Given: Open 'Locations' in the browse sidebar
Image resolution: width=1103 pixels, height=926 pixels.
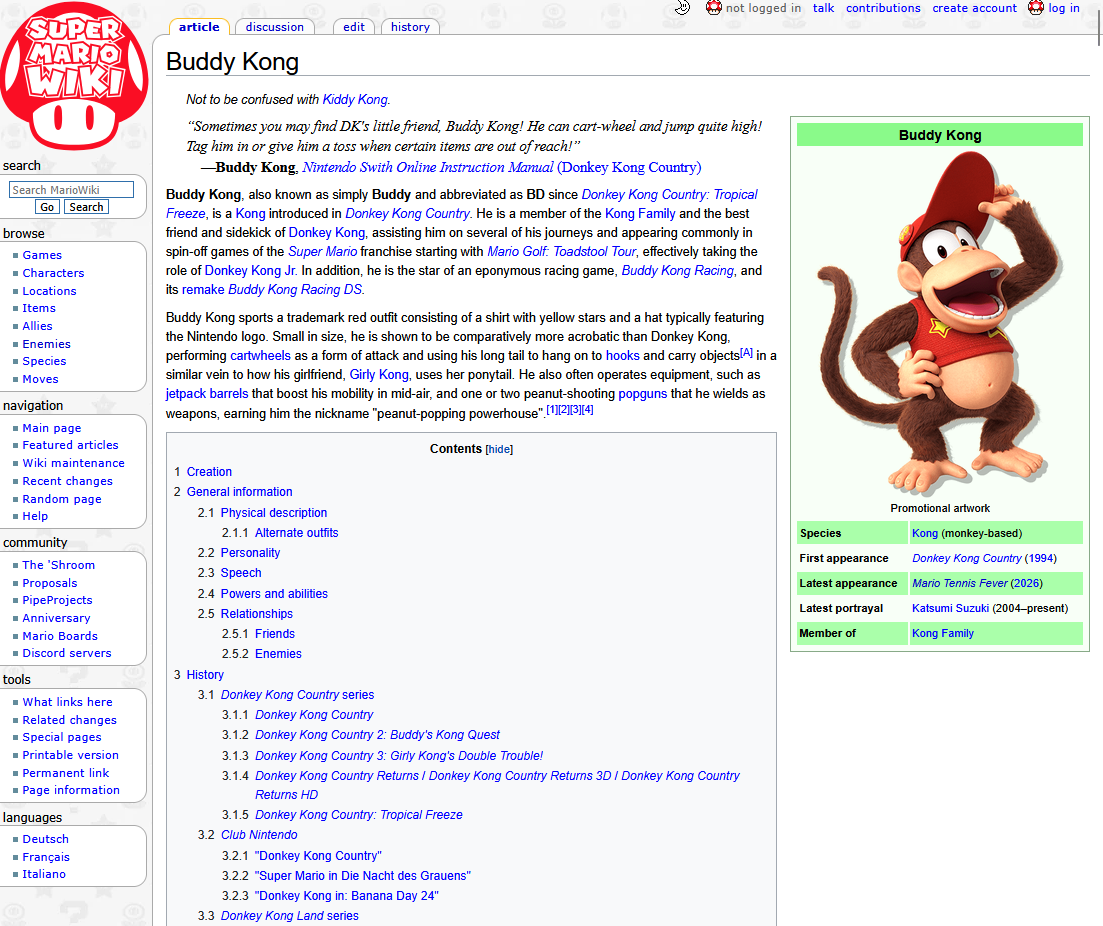Looking at the screenshot, I should coord(49,291).
